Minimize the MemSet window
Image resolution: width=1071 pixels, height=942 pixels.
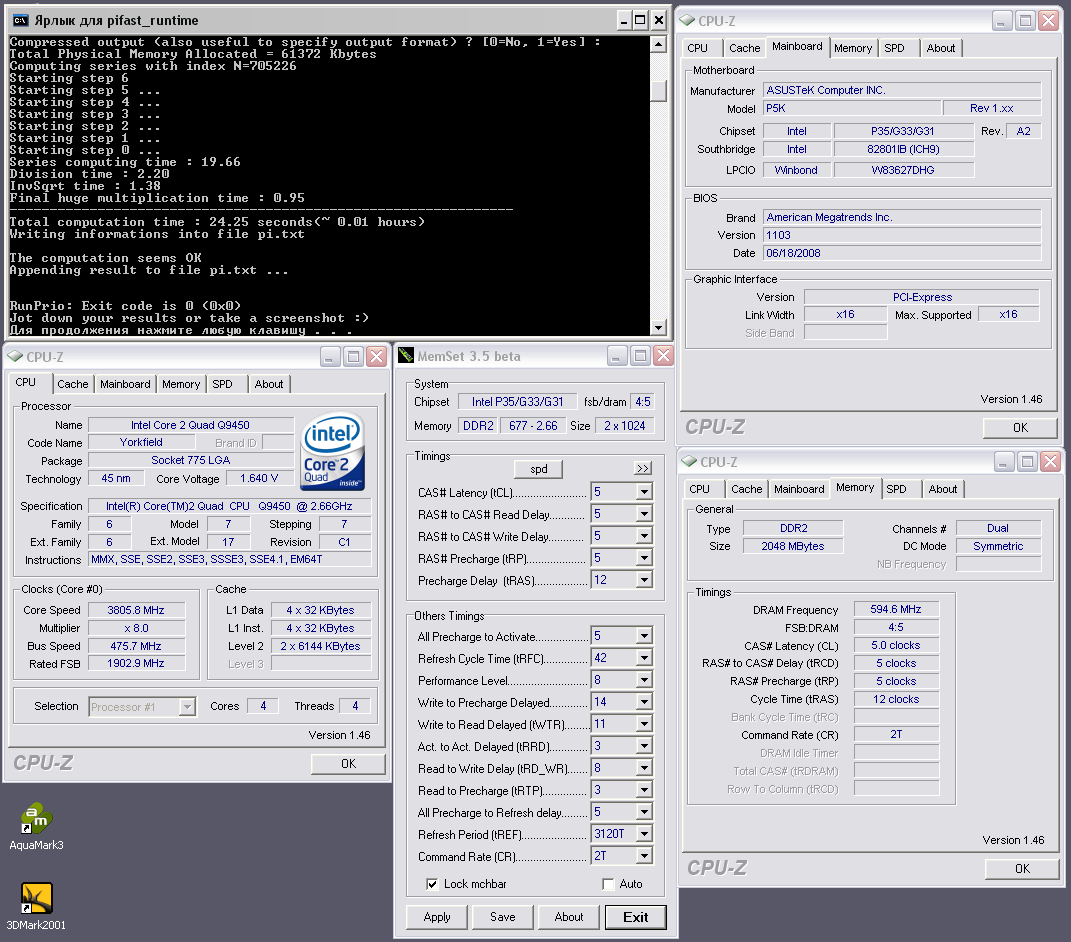[x=617, y=355]
